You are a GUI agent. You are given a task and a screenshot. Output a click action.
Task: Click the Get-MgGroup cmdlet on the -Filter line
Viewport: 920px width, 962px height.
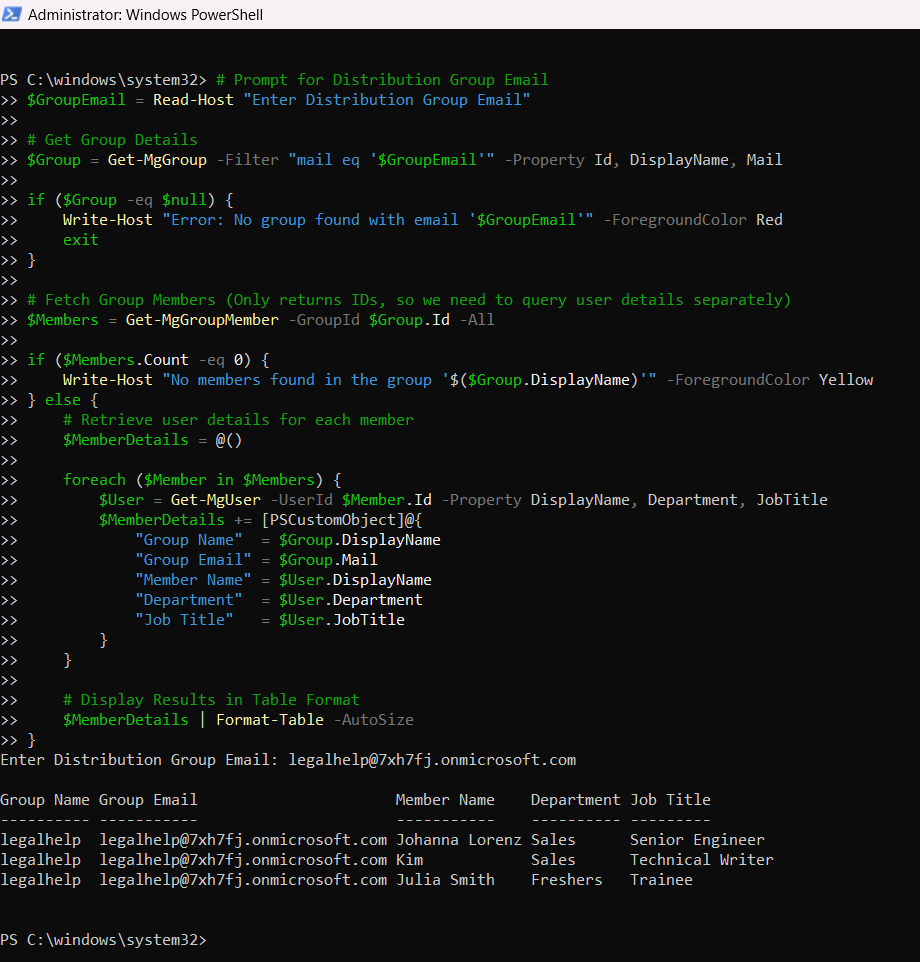point(157,160)
